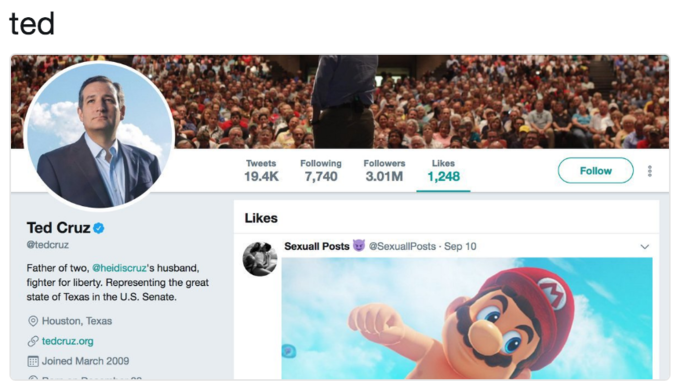The height and width of the screenshot is (391, 680).
Task: Click the purple devil emoji after Sexuall Posts
Action: (359, 246)
